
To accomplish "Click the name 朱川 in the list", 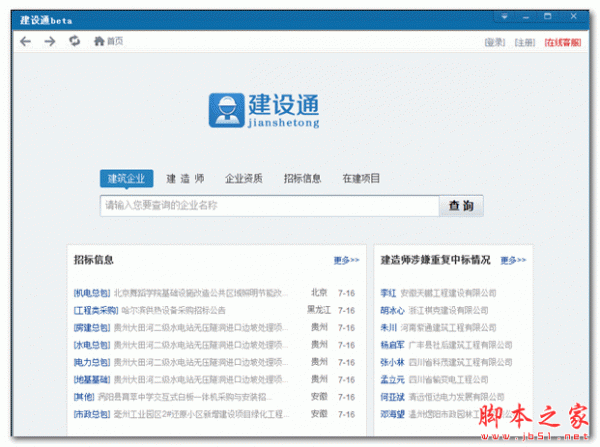I will pyautogui.click(x=388, y=328).
